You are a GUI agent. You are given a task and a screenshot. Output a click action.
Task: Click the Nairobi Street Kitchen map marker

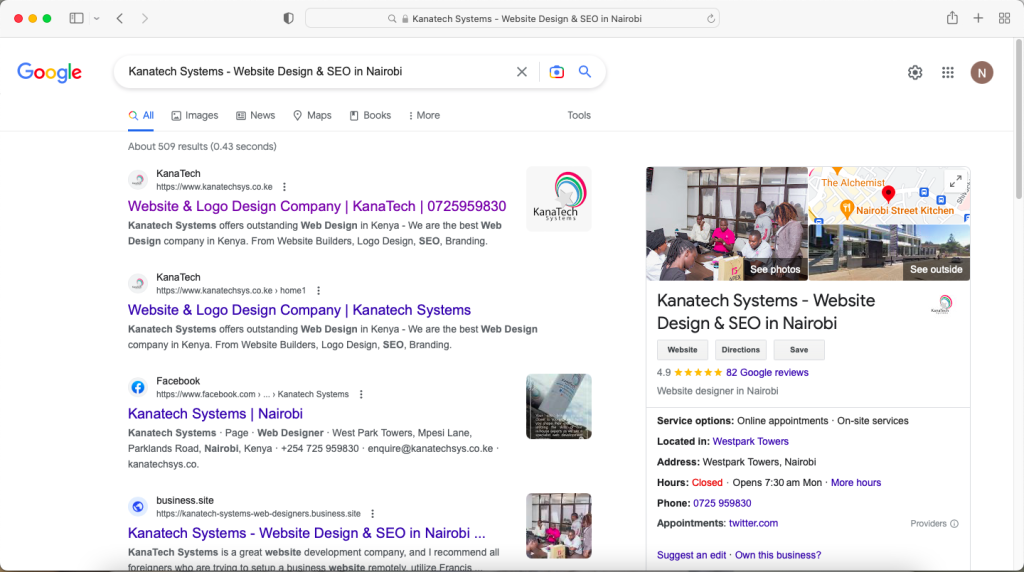point(846,210)
